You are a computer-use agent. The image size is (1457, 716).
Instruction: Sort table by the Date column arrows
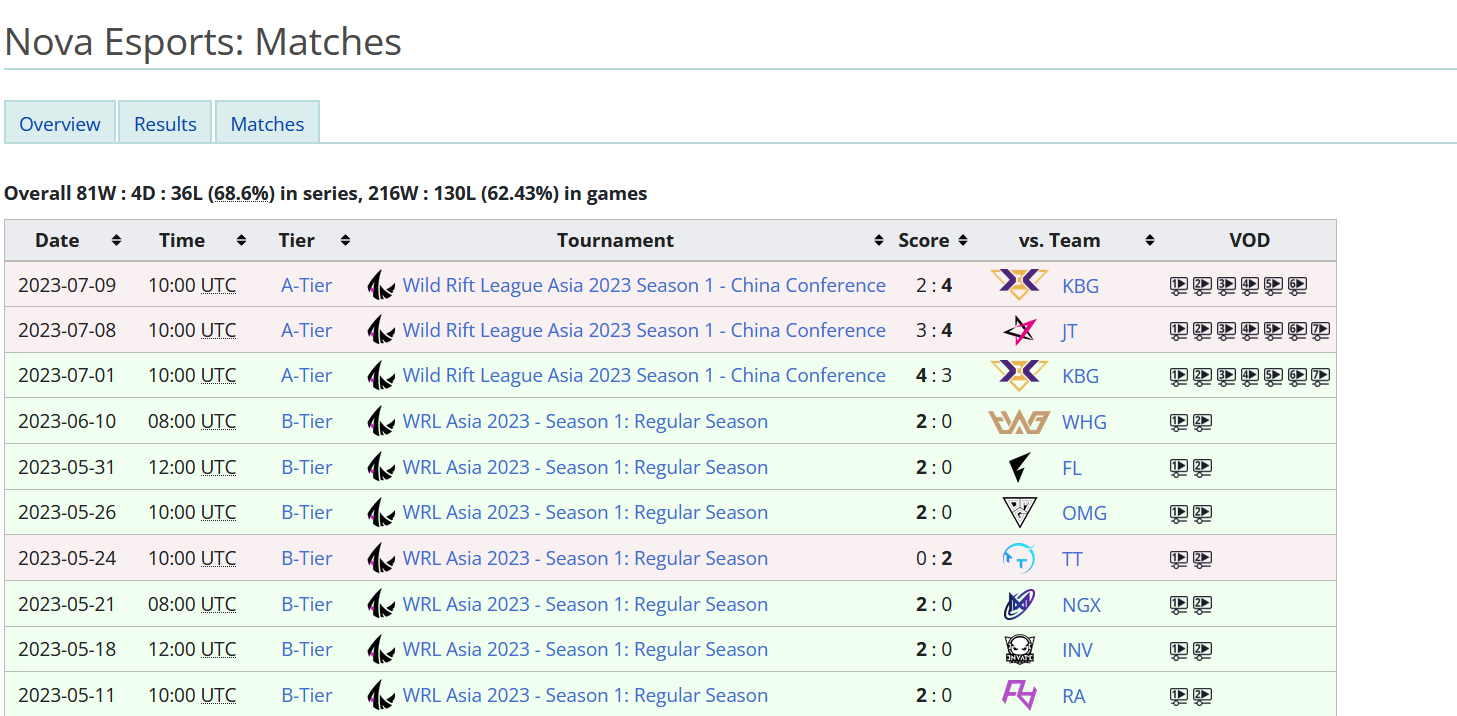[116, 241]
